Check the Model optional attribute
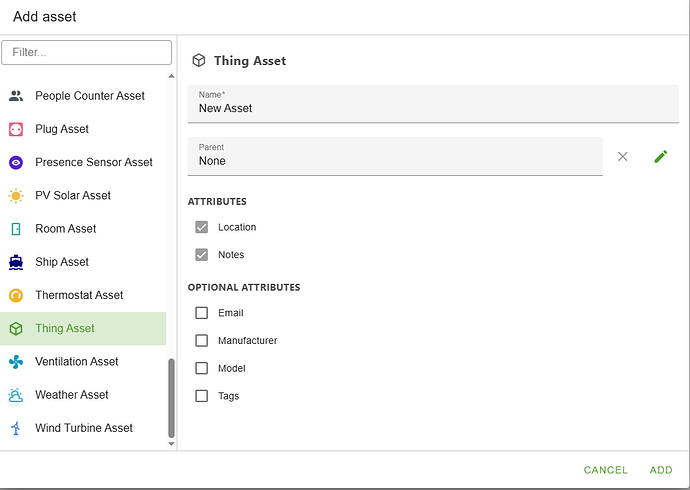 (x=202, y=368)
